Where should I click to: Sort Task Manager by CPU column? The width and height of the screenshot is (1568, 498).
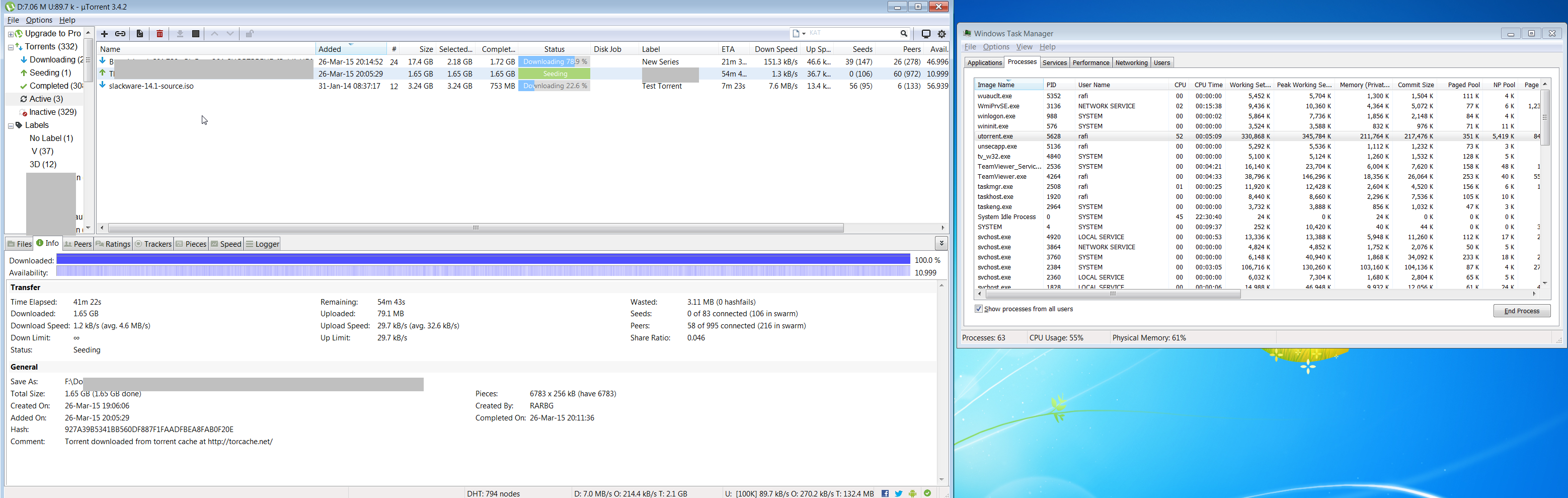click(1179, 85)
